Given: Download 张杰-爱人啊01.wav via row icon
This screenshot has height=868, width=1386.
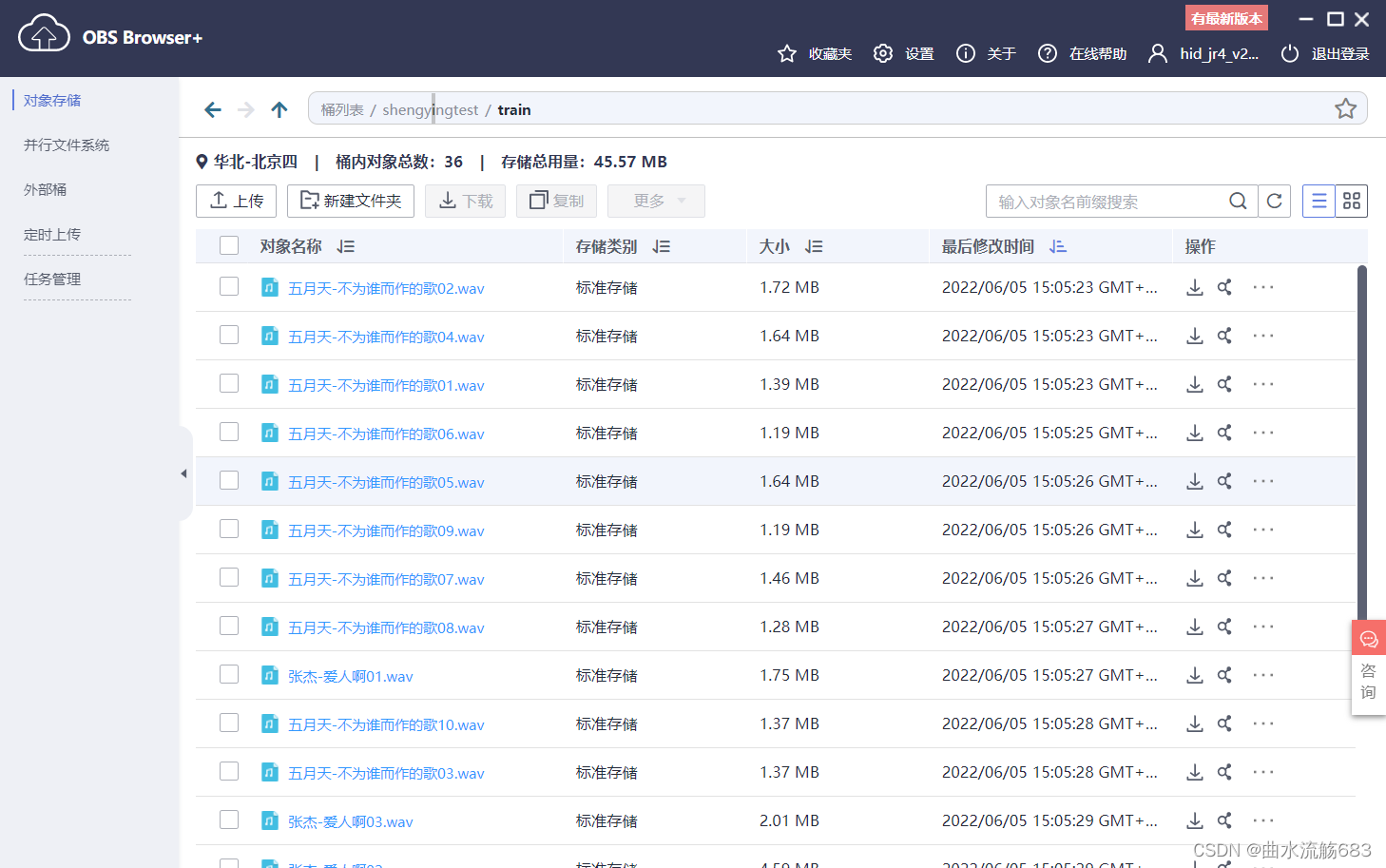Looking at the screenshot, I should point(1195,675).
